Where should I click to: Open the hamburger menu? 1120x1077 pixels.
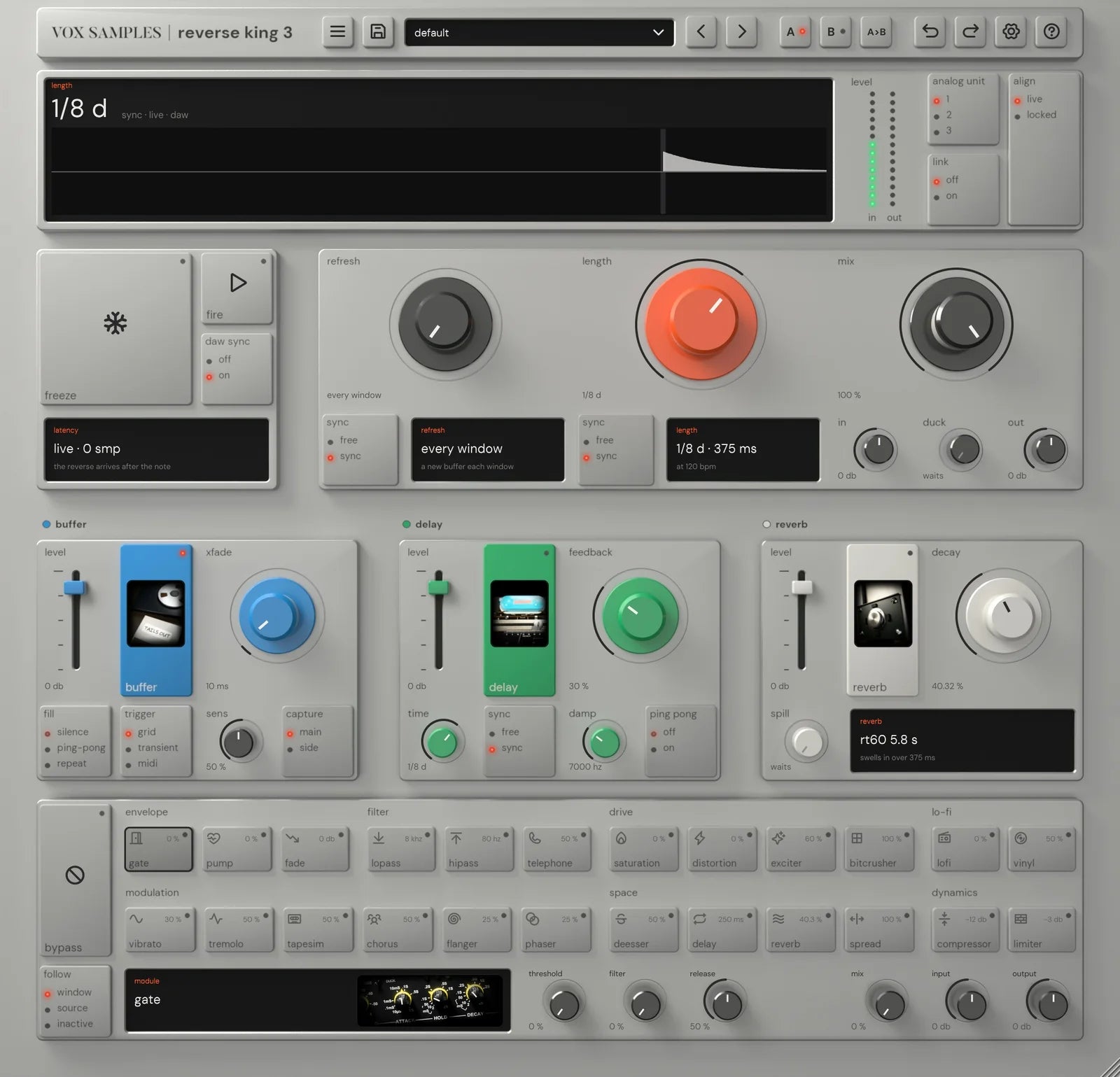(x=337, y=32)
